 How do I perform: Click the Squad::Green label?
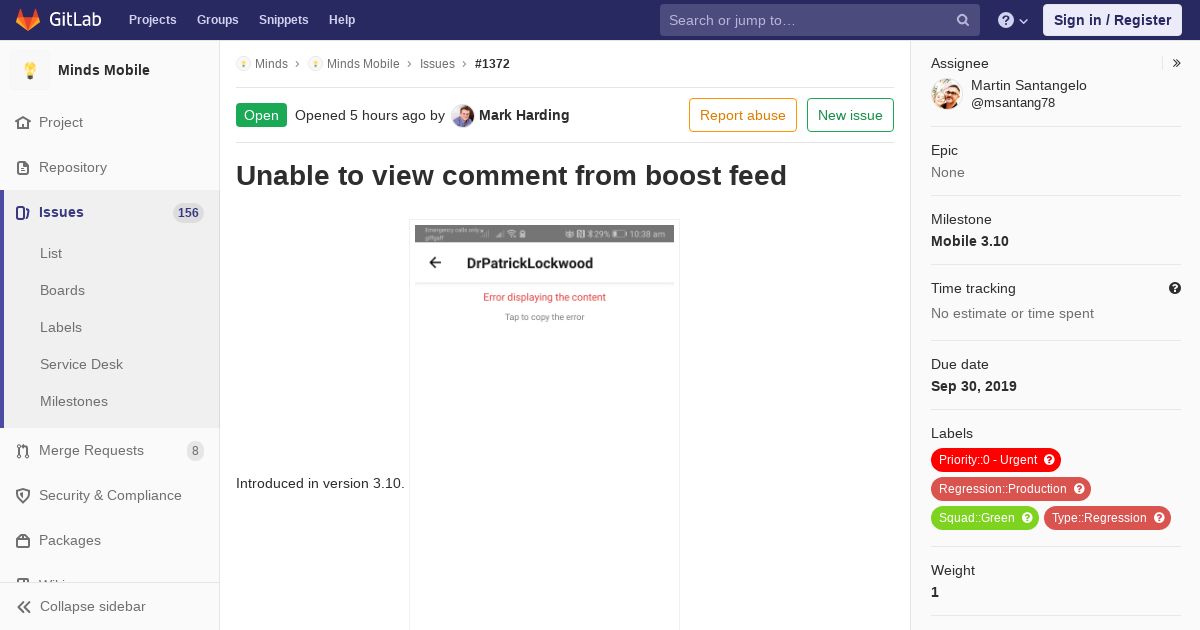pos(985,518)
